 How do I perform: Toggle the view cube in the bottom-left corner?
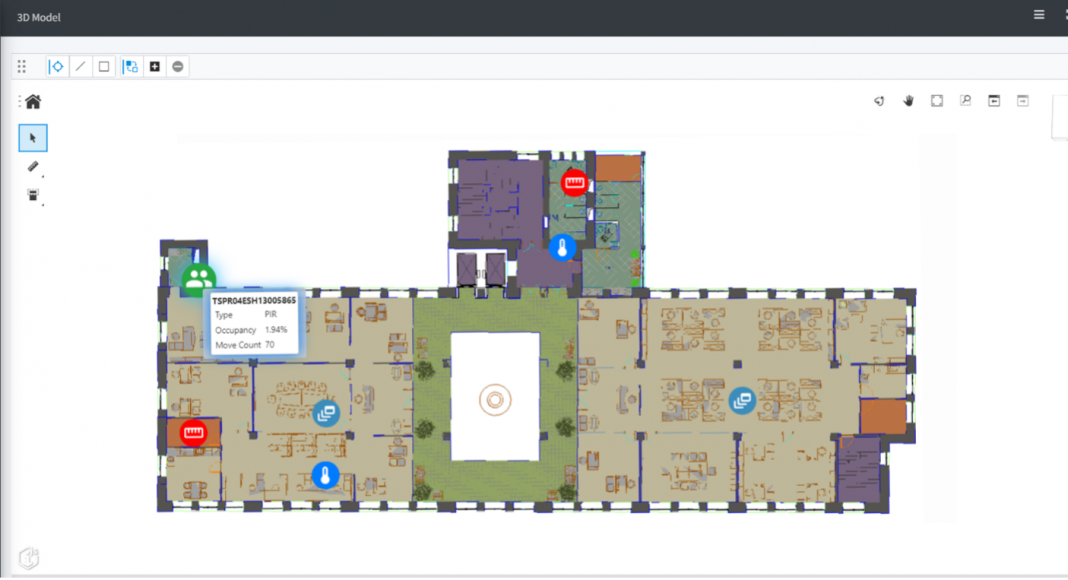coord(29,558)
